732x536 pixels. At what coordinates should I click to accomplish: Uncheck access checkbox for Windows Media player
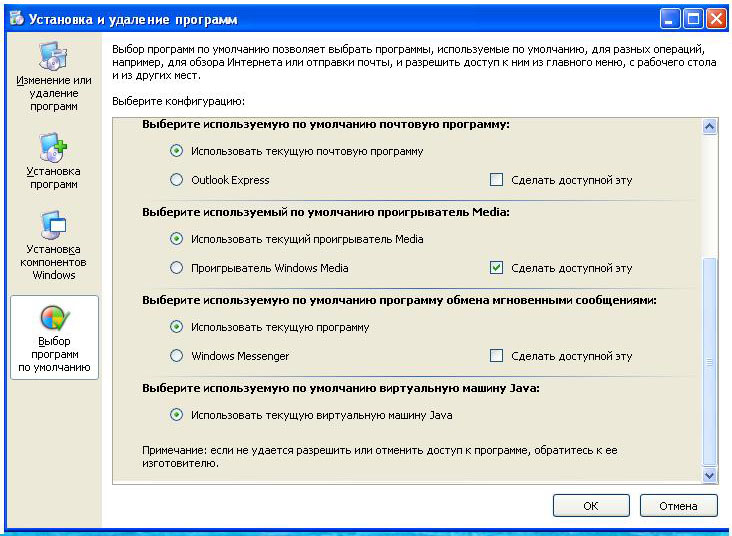[x=496, y=268]
